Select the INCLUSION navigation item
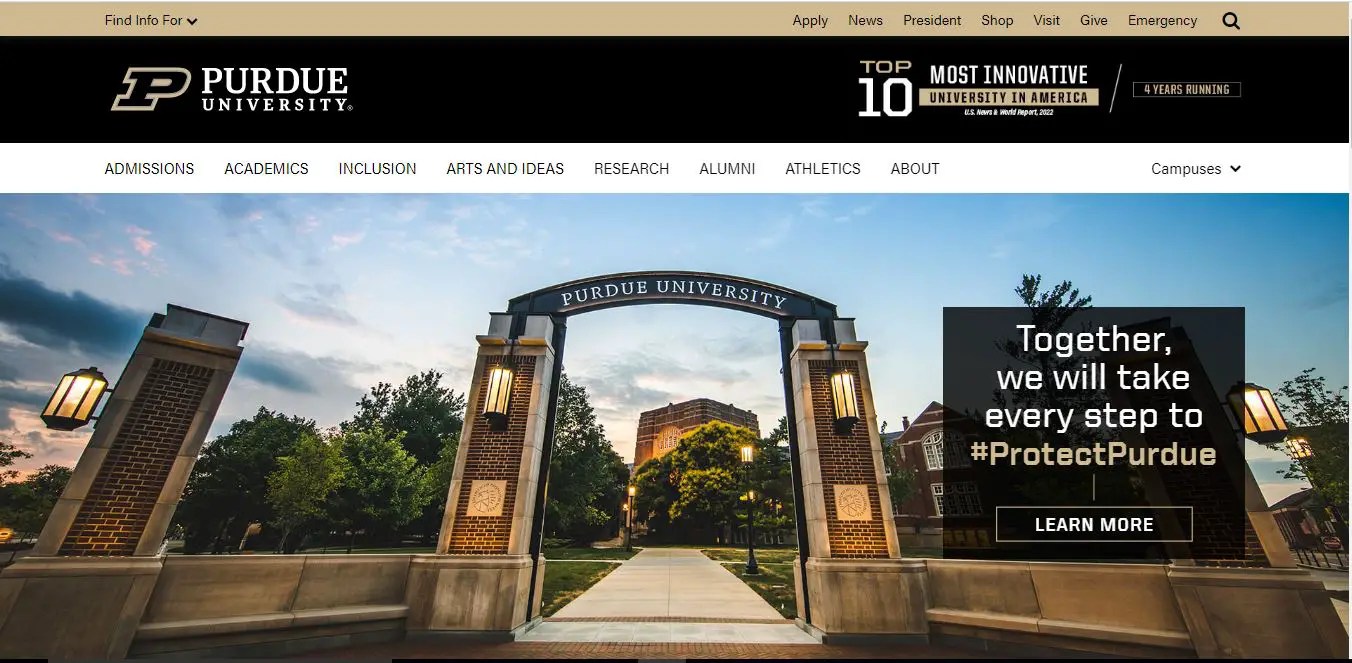This screenshot has height=663, width=1352. (377, 168)
